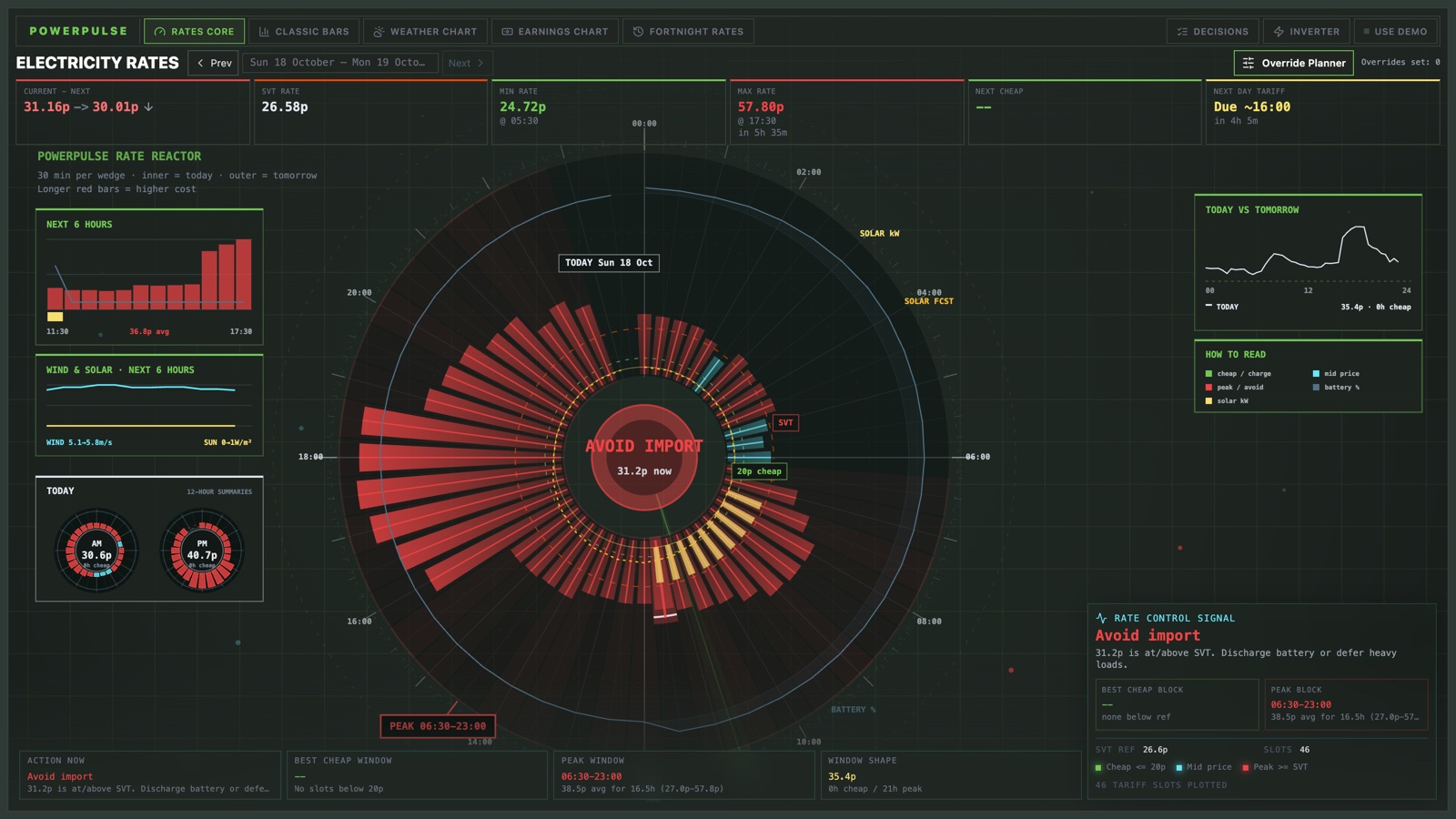Click the PowerPulse logo
The height and width of the screenshot is (819, 1456).
pos(78,31)
